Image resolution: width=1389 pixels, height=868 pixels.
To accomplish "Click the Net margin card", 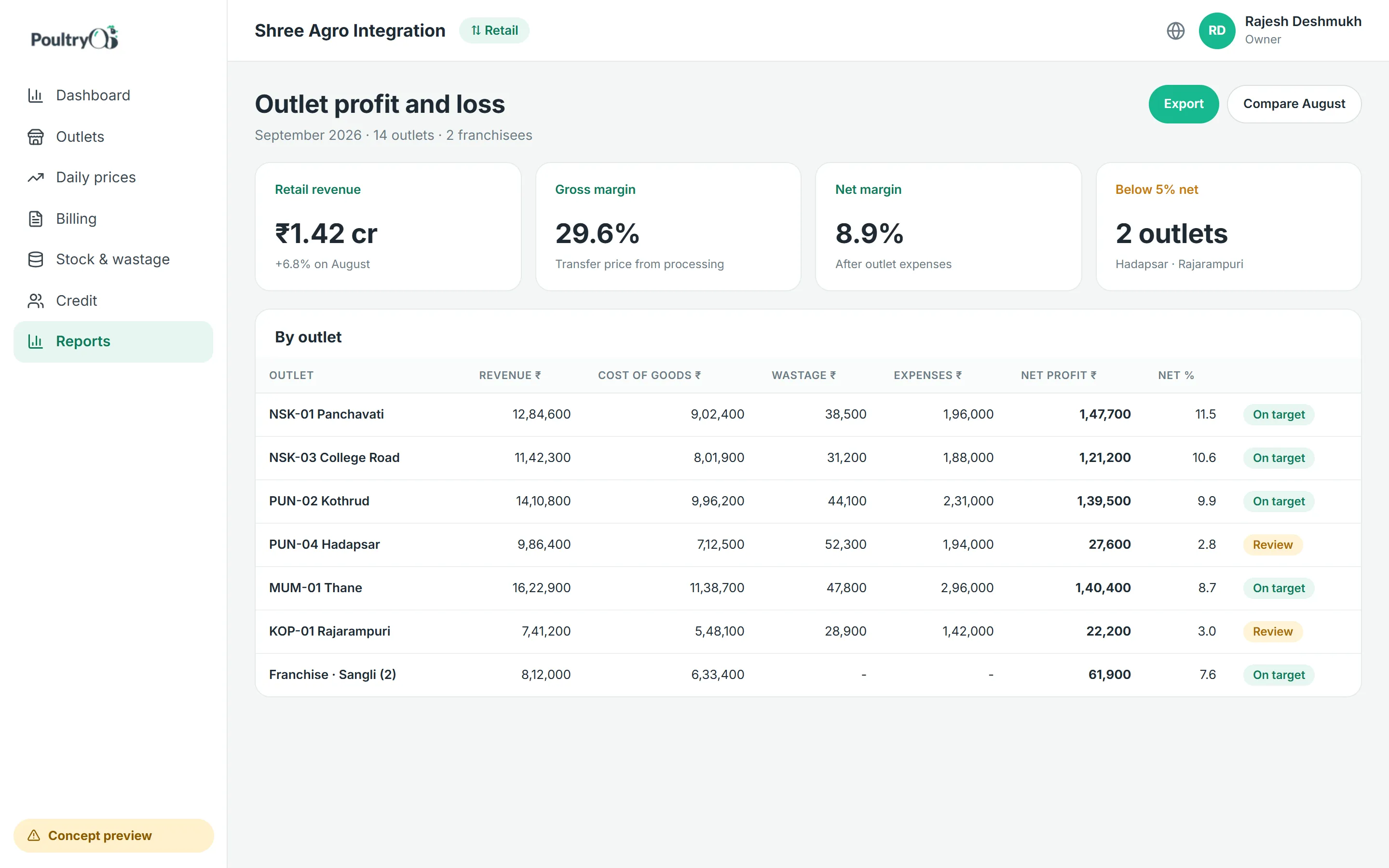I will pos(948,227).
